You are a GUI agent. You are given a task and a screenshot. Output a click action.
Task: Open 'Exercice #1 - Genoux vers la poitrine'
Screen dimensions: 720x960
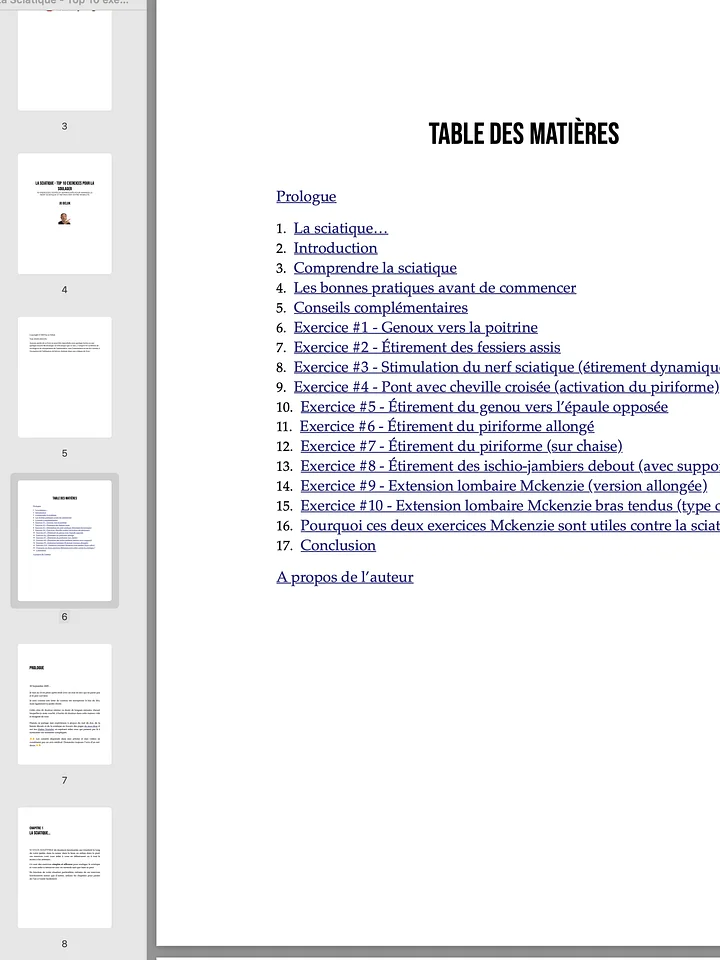pos(416,328)
